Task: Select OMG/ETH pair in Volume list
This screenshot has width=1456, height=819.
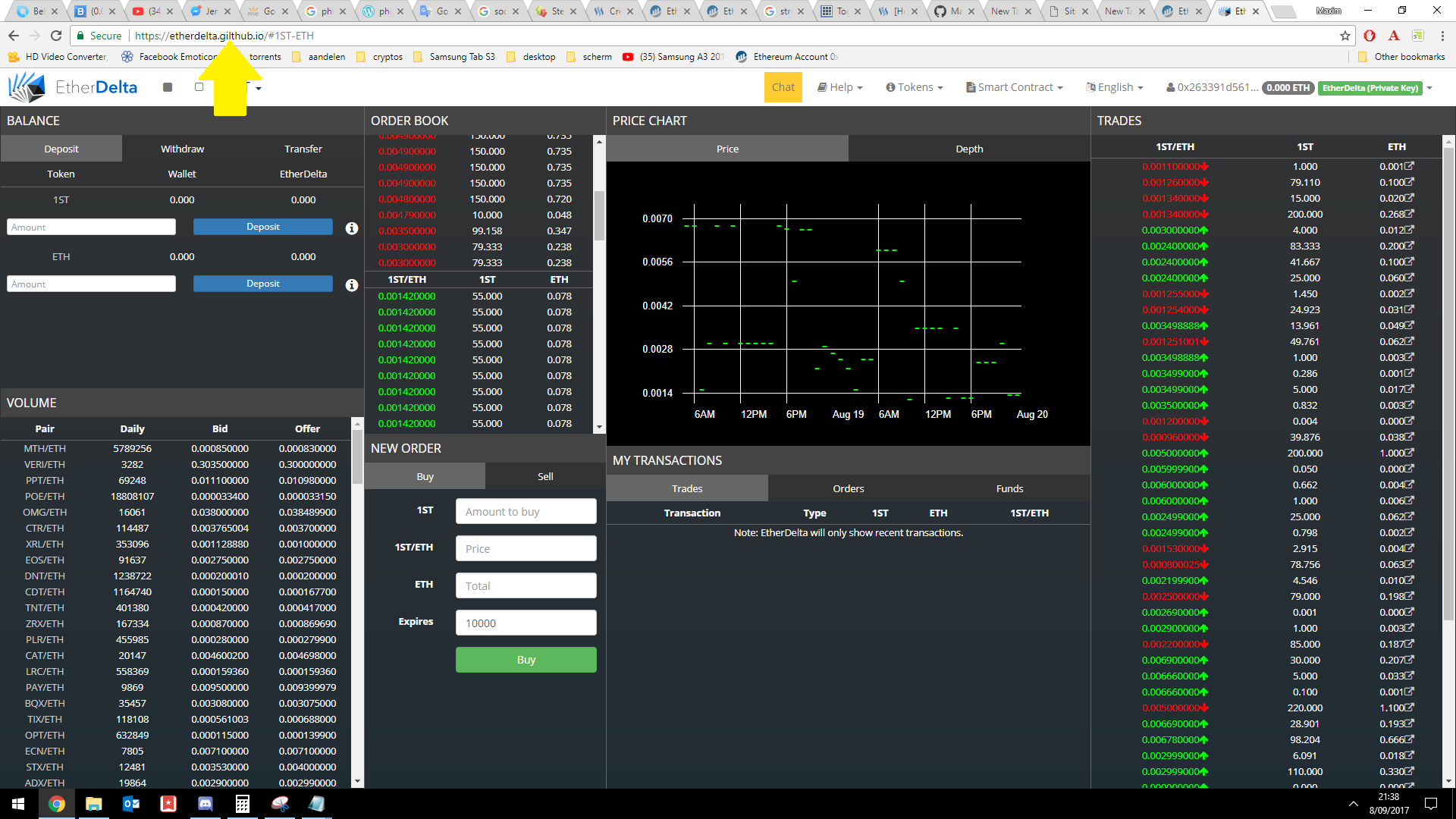Action: (176, 512)
